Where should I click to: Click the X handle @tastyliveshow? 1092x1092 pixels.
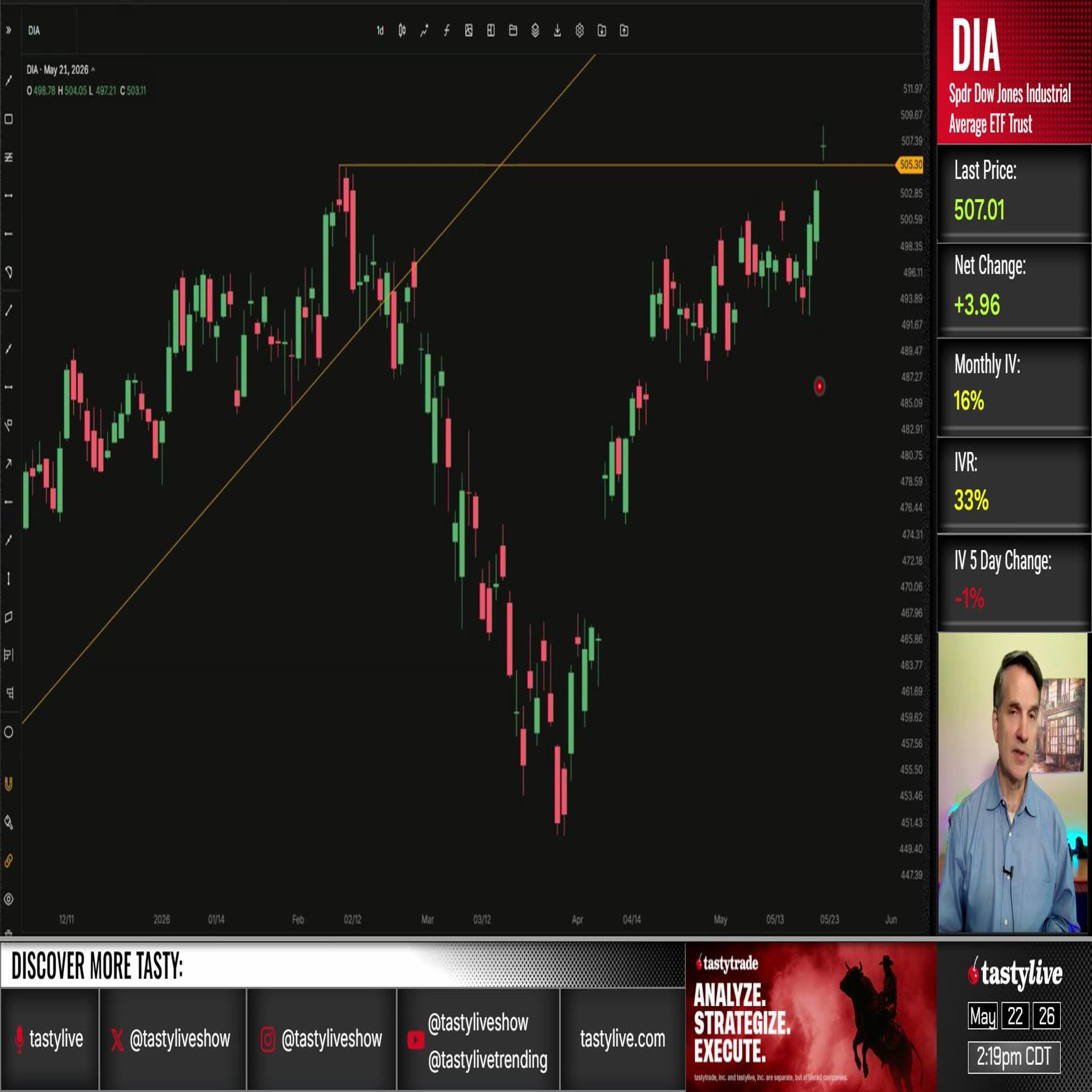pyautogui.click(x=180, y=1038)
